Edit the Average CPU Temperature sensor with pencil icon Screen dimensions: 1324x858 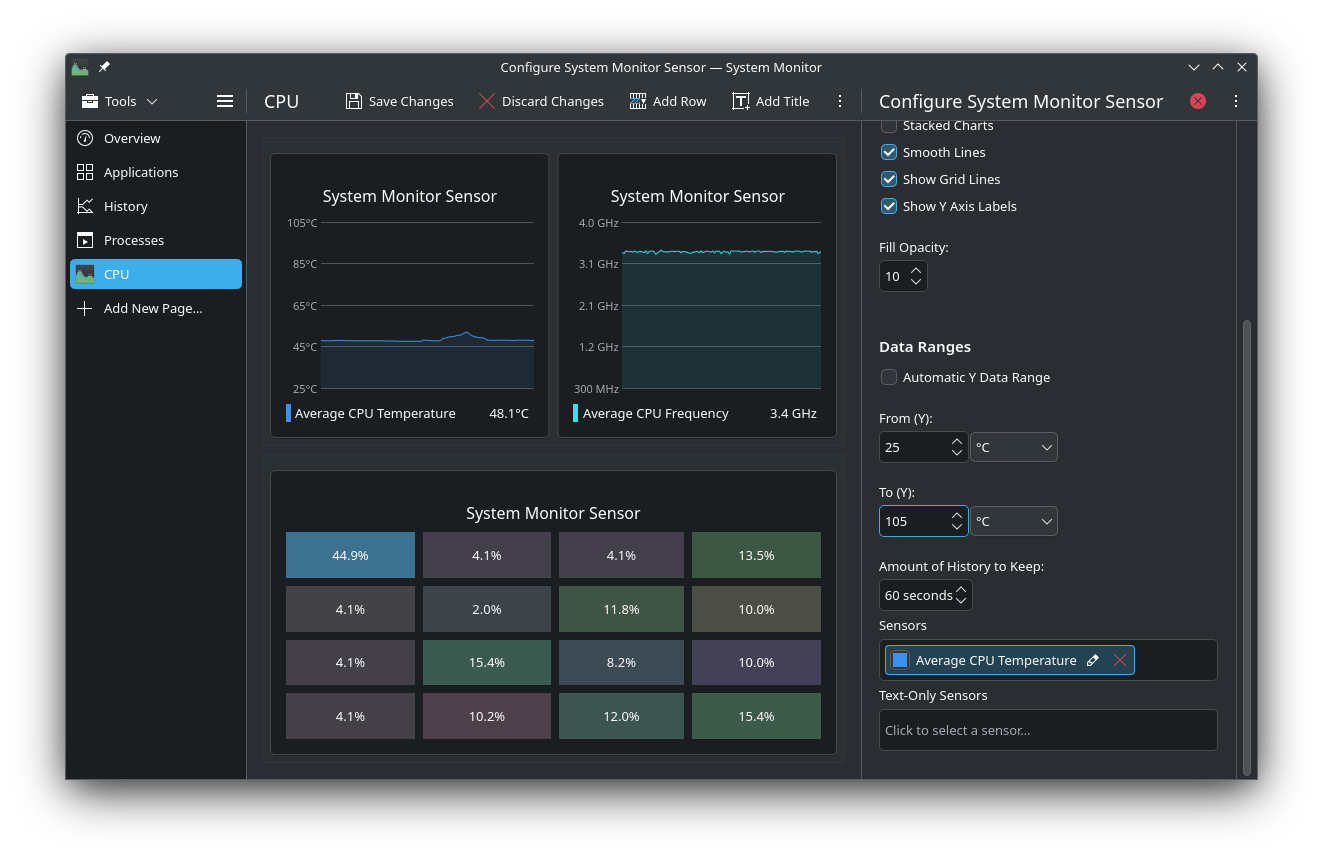point(1093,660)
